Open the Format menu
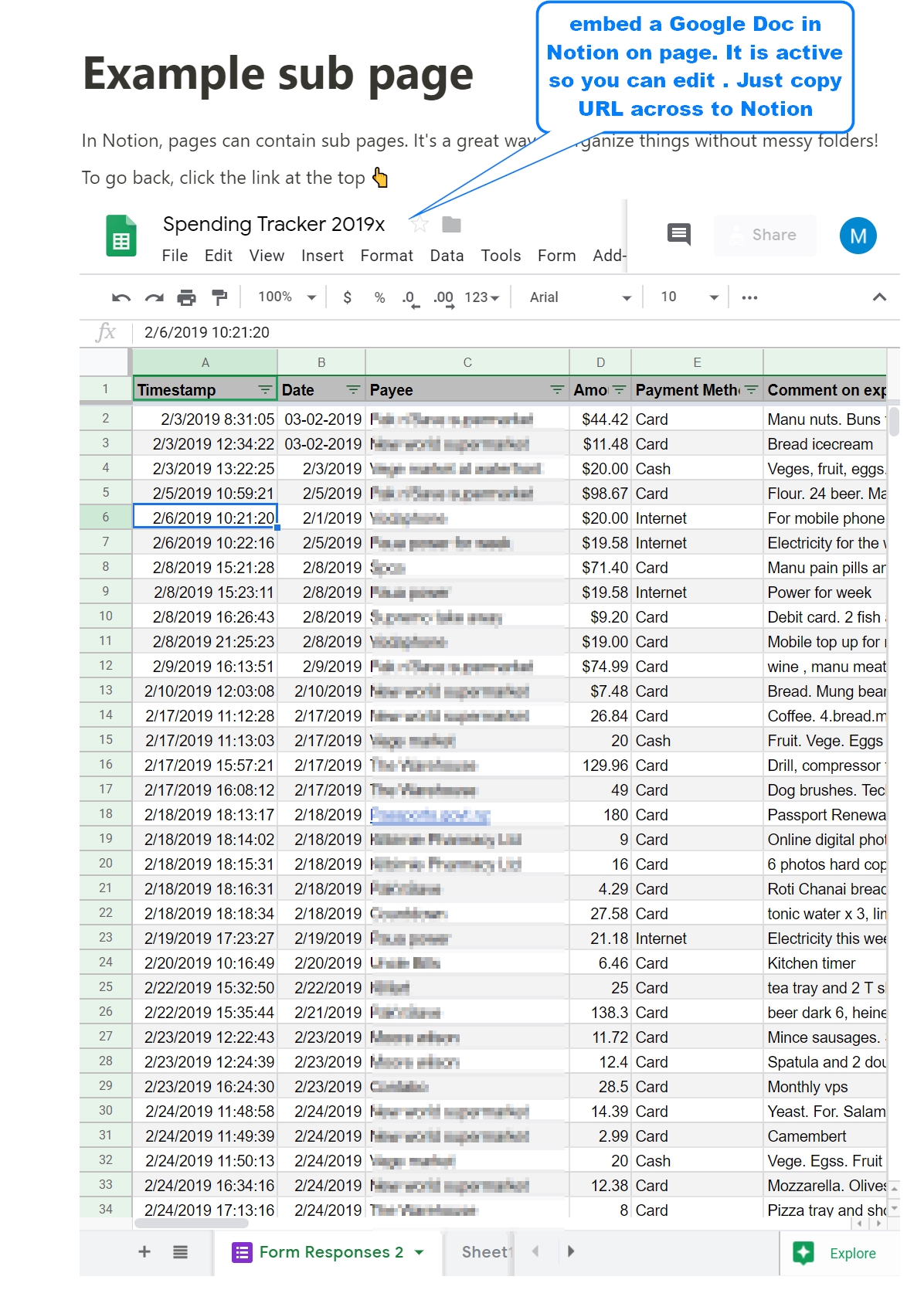The width and height of the screenshot is (924, 1290). tap(386, 256)
